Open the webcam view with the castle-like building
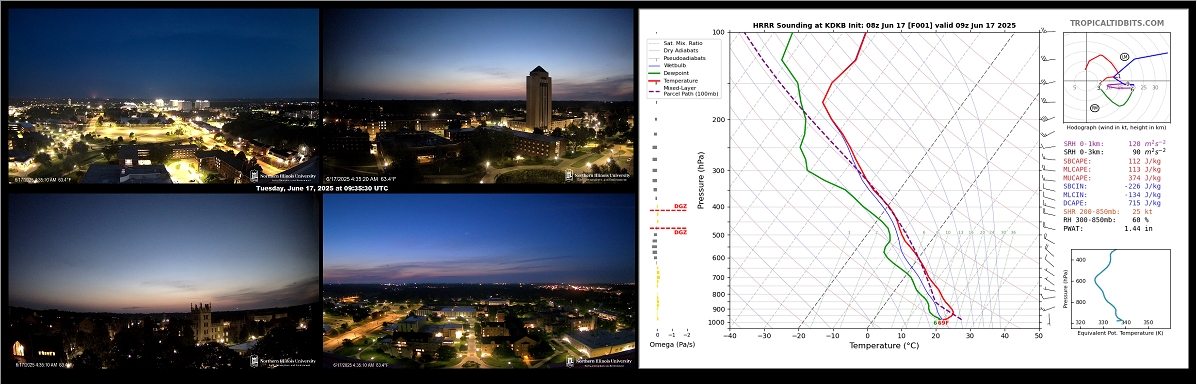This screenshot has height=385, width=1197. click(x=163, y=281)
